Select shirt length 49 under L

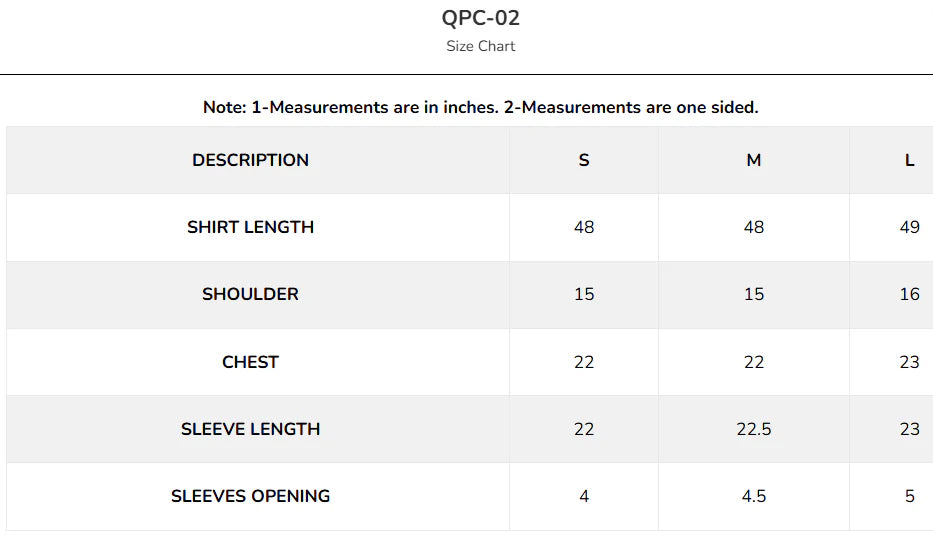(909, 227)
